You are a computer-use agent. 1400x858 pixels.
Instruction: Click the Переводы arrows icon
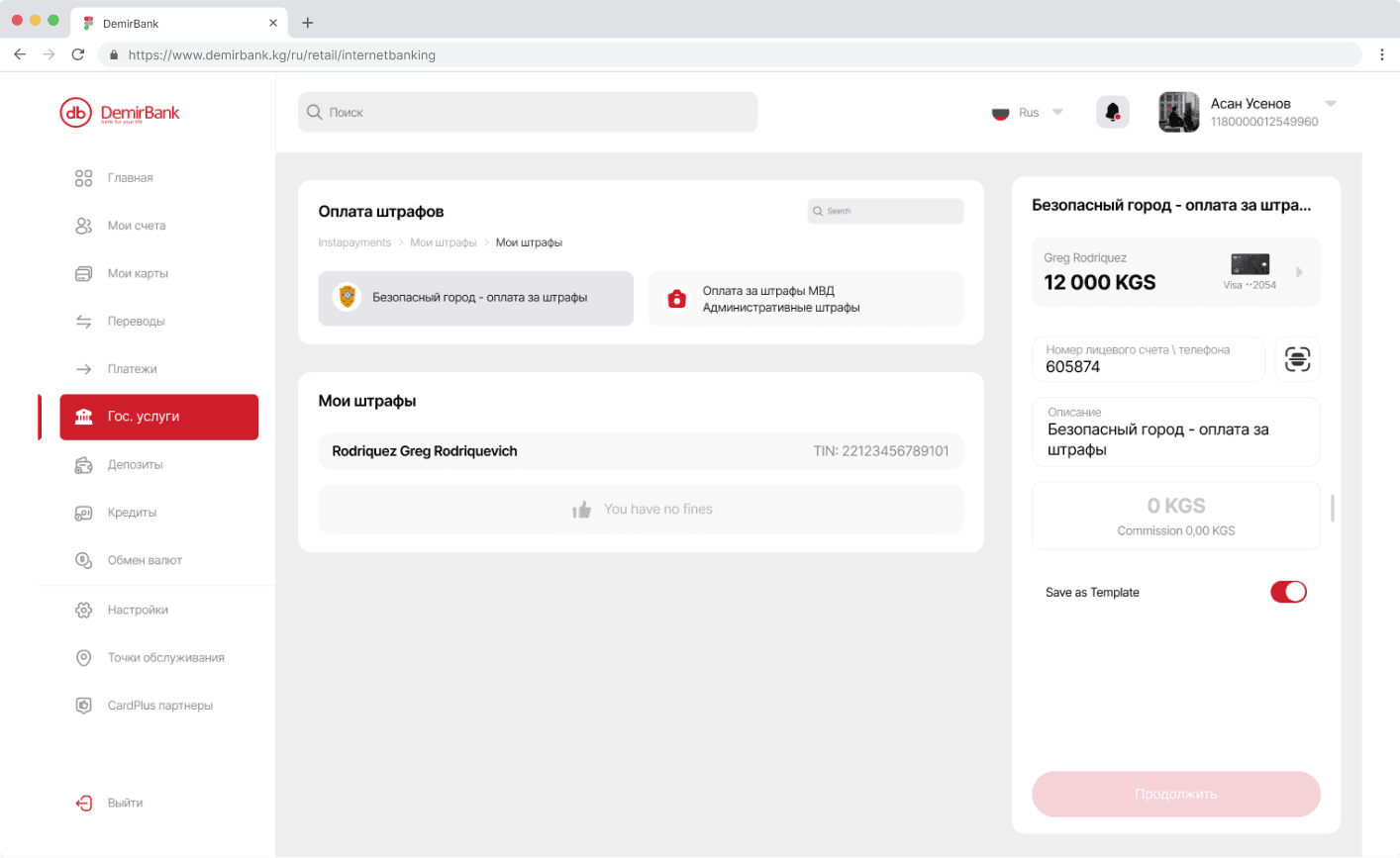coord(84,322)
